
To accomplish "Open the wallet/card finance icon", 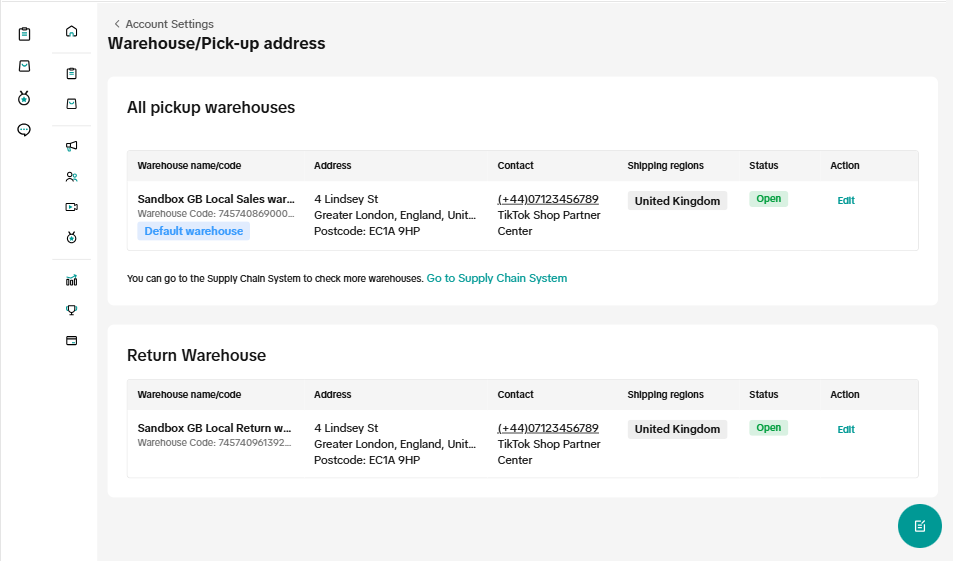I will pyautogui.click(x=71, y=340).
